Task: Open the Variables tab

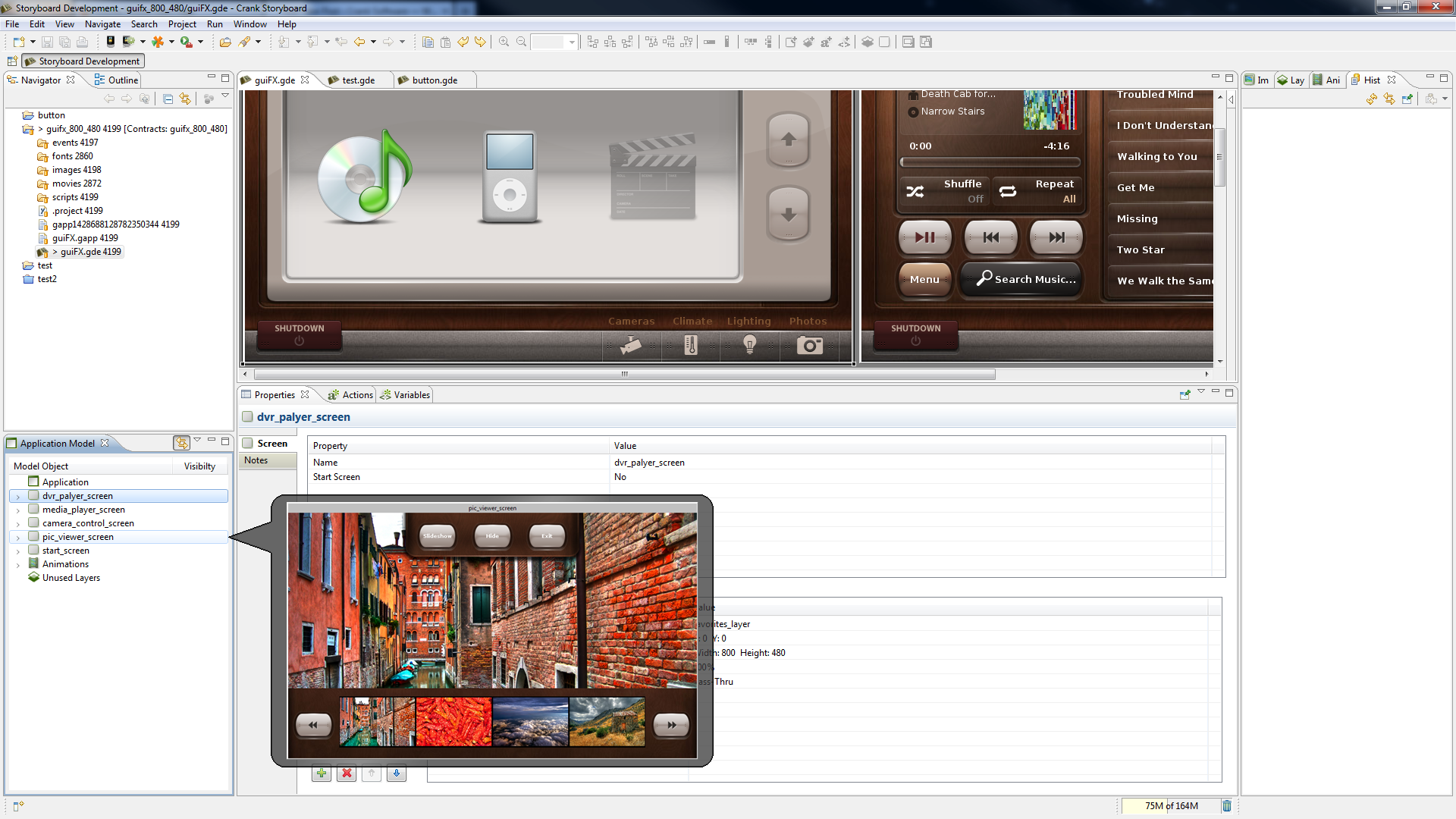Action: pyautogui.click(x=405, y=394)
